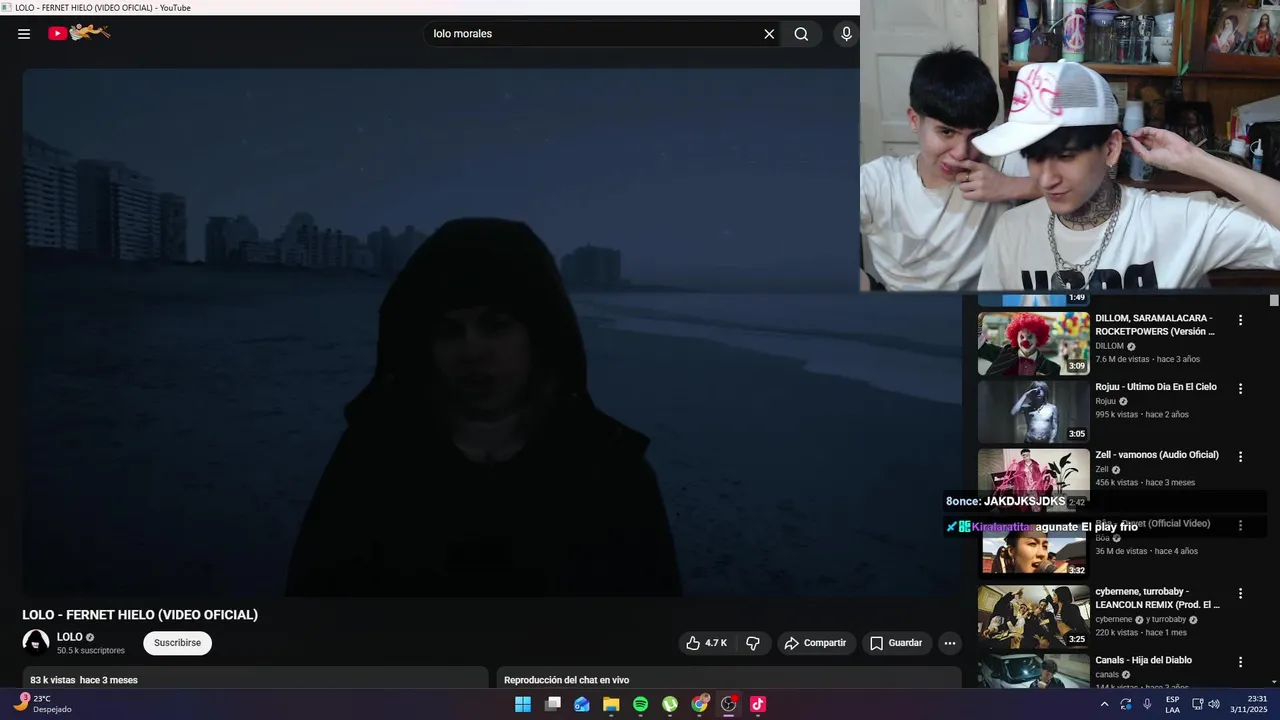Open the YouTube hamburger guide menu
Screen dimensions: 1280x720
(x=24, y=34)
